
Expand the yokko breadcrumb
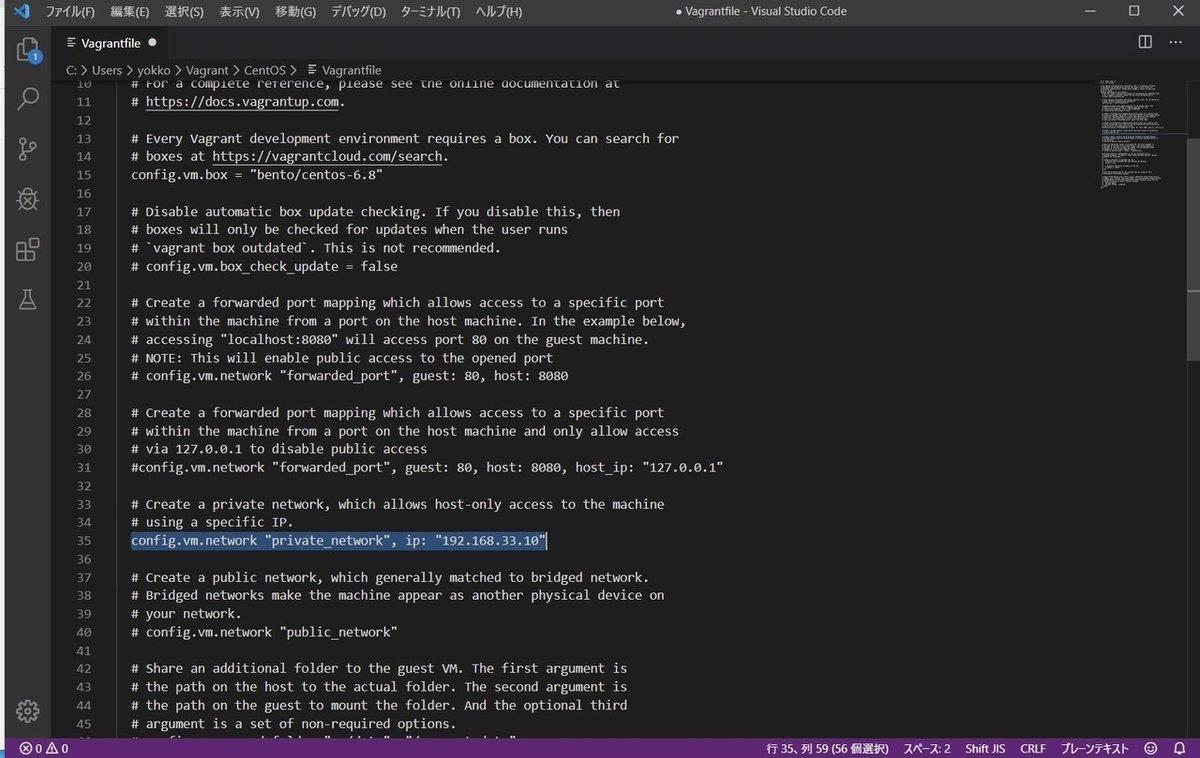[153, 70]
